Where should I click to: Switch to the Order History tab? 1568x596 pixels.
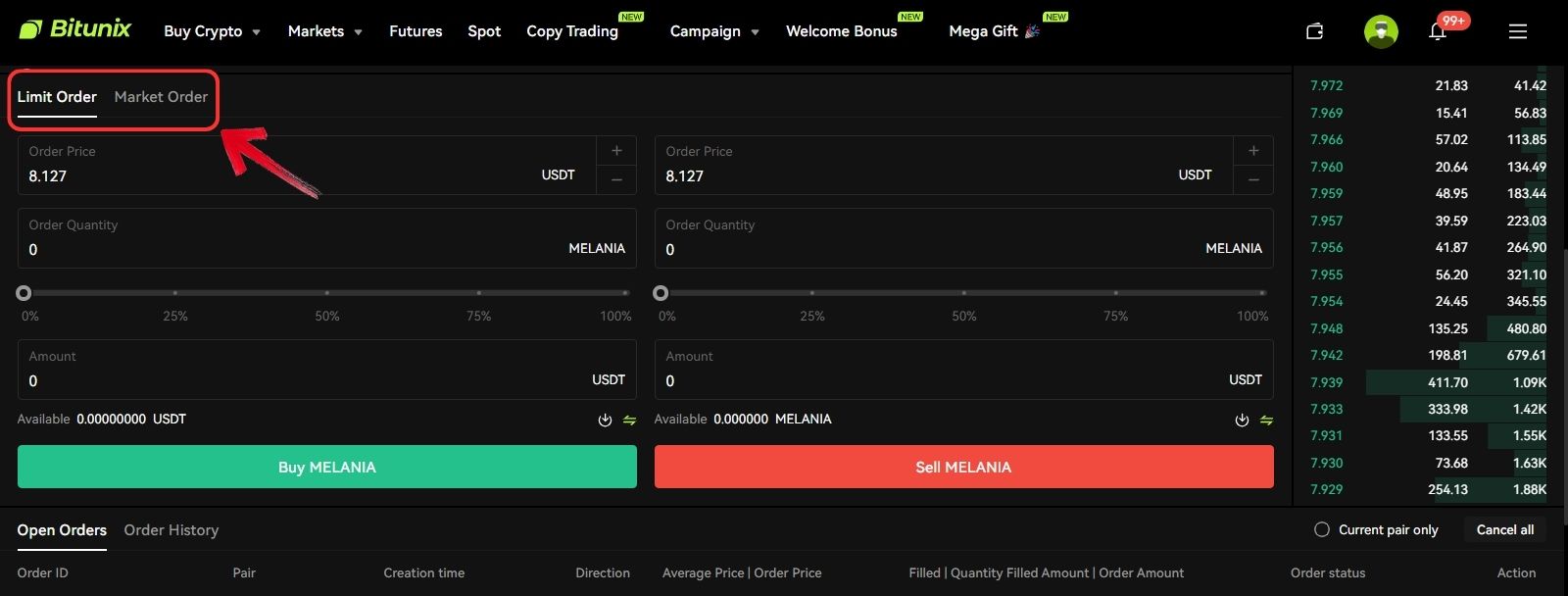tap(171, 530)
